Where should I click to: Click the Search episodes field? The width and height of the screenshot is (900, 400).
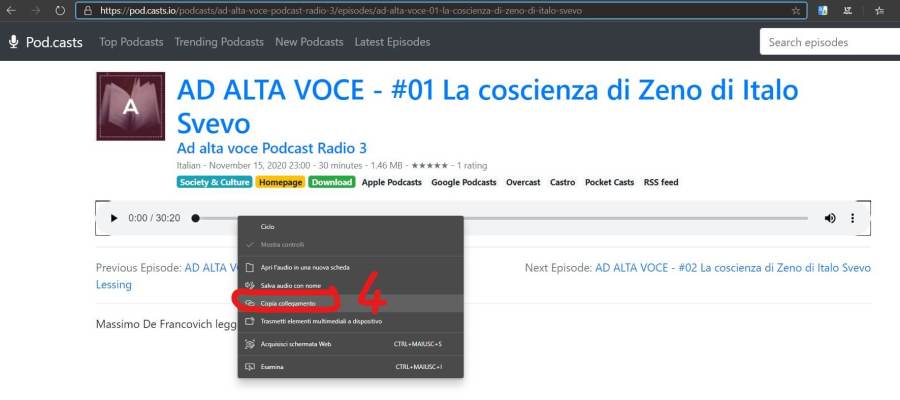(828, 42)
